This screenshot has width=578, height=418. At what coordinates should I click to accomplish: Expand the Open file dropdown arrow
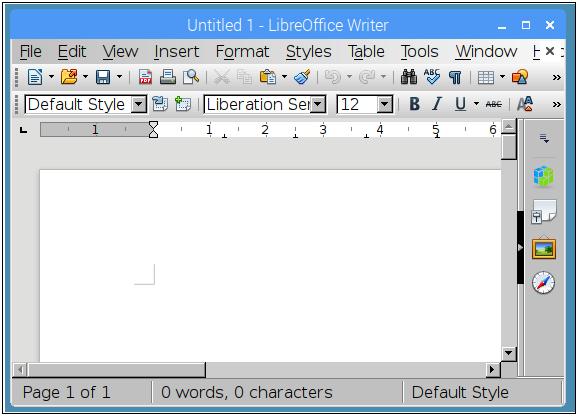click(x=85, y=77)
